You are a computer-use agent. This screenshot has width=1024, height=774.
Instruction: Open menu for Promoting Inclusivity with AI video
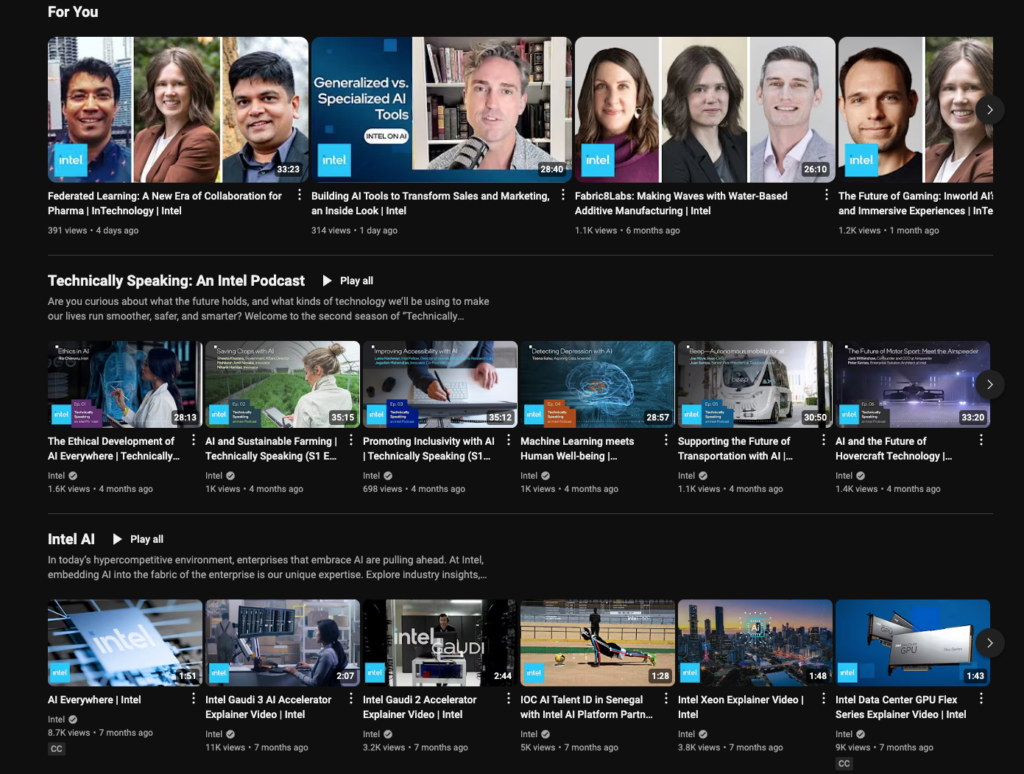509,440
